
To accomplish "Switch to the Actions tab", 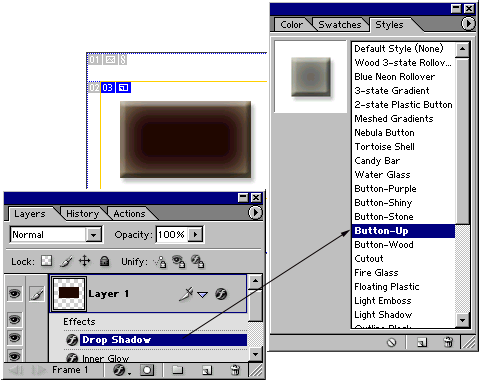I will (129, 214).
